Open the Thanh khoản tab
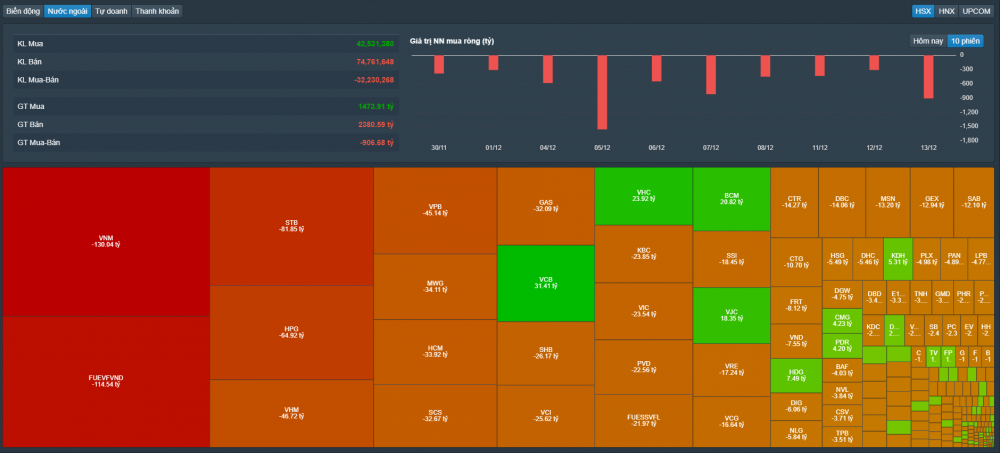 click(x=157, y=11)
